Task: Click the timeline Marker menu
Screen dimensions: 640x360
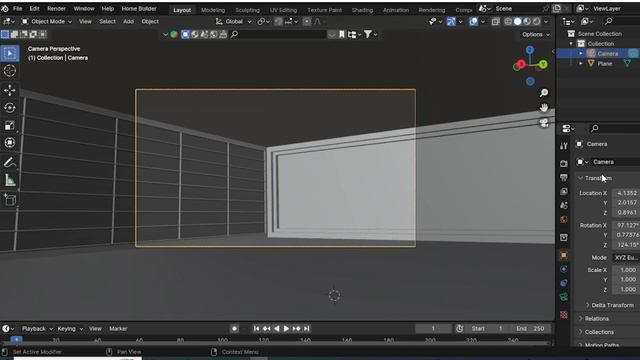Action: 118,329
